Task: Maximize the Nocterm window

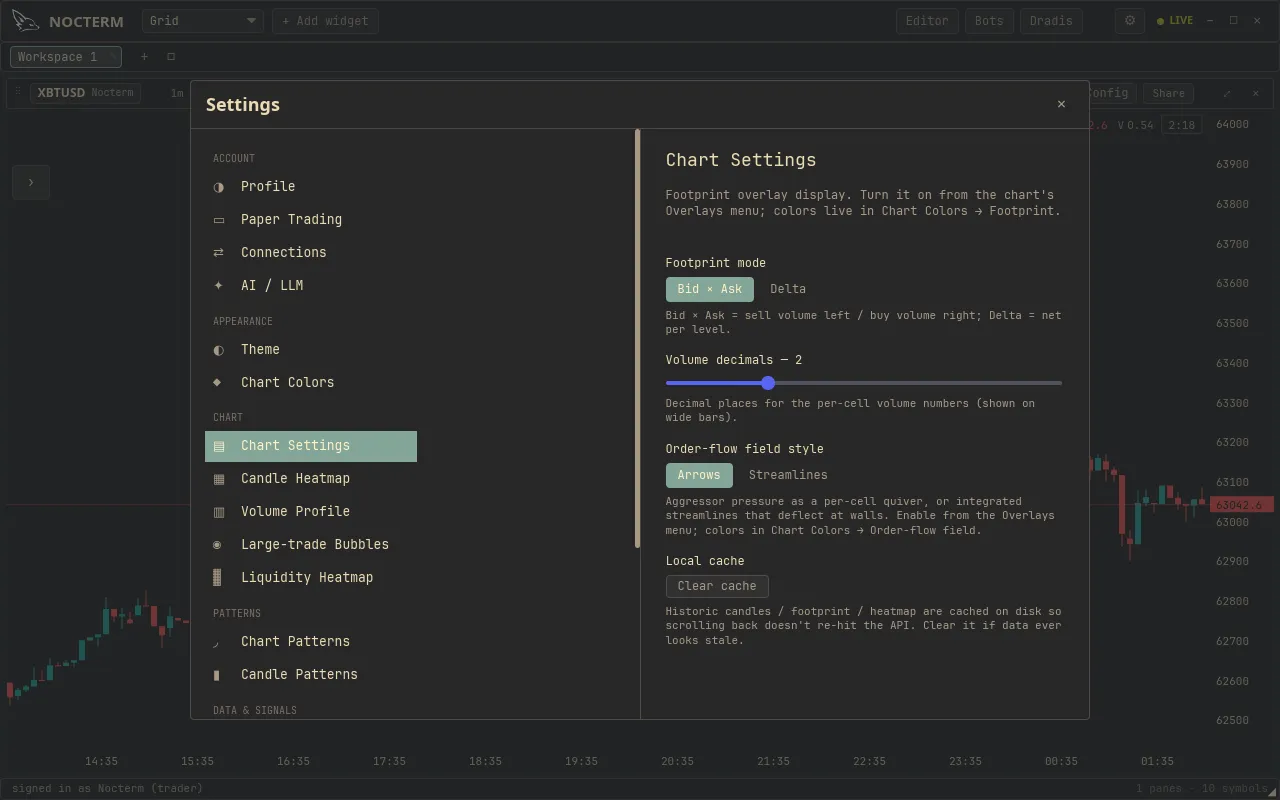Action: click(x=1233, y=21)
